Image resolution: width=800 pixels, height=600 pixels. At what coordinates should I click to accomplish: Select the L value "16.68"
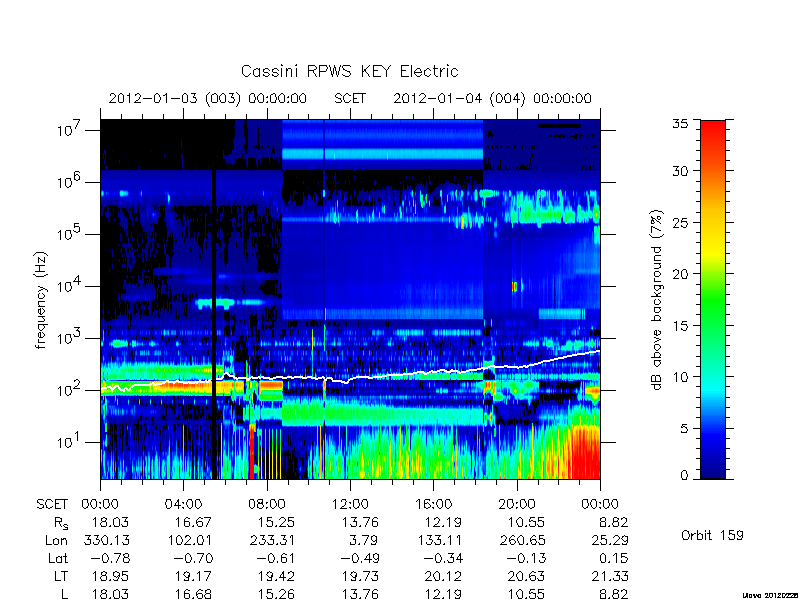point(193,594)
